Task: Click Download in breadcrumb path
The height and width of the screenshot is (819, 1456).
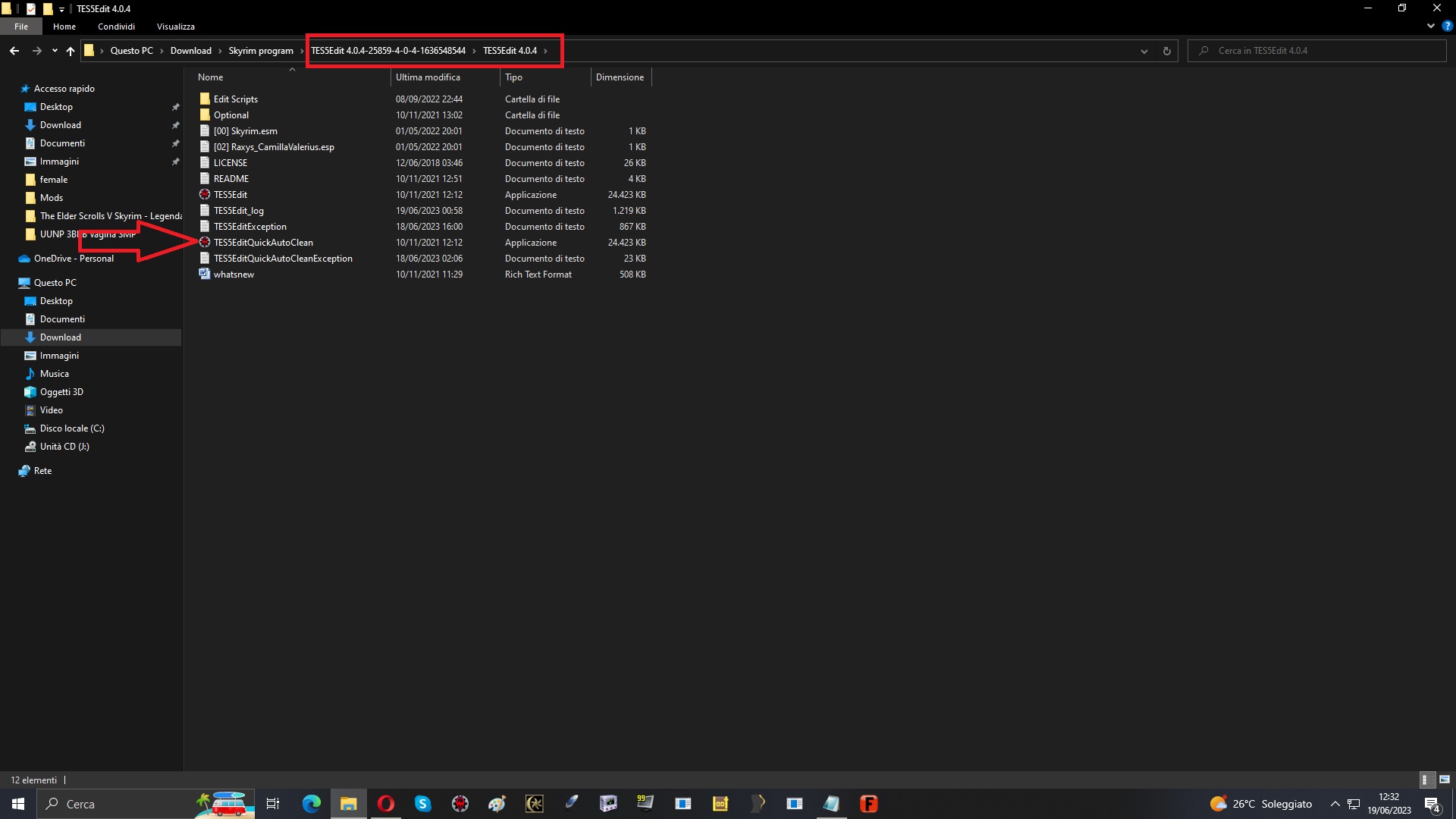Action: tap(190, 51)
